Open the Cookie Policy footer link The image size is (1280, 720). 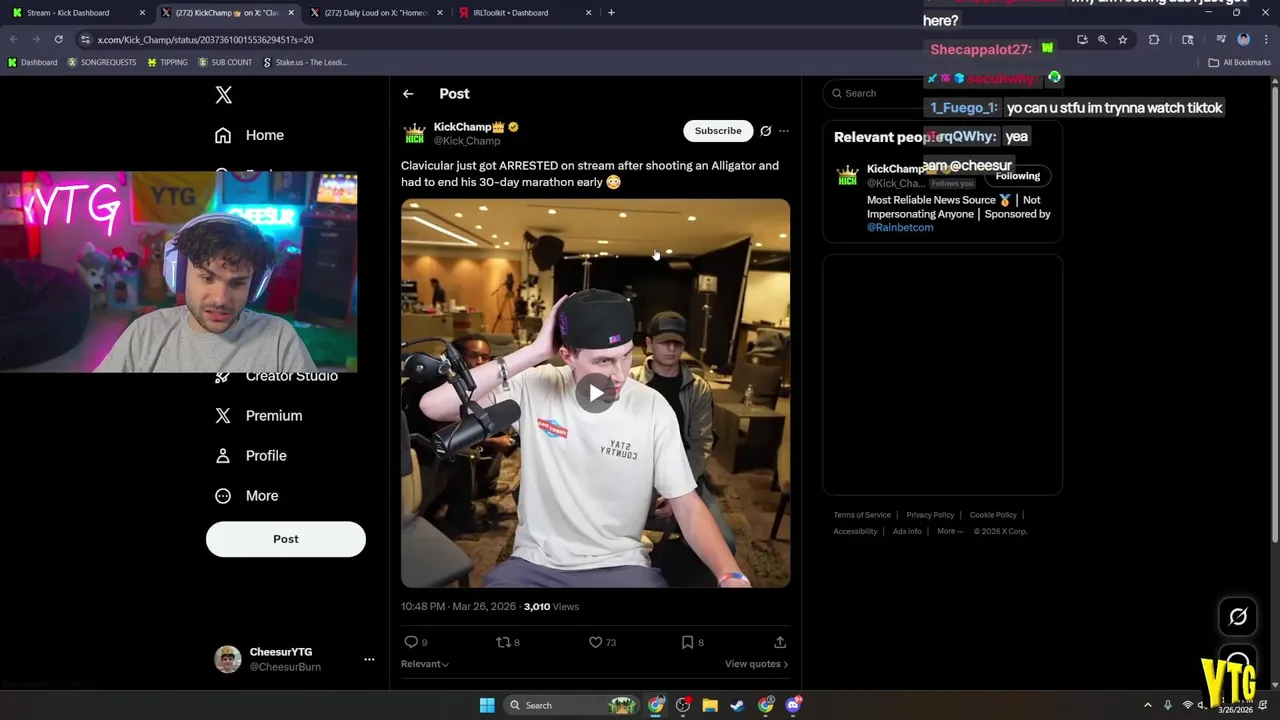pos(993,515)
